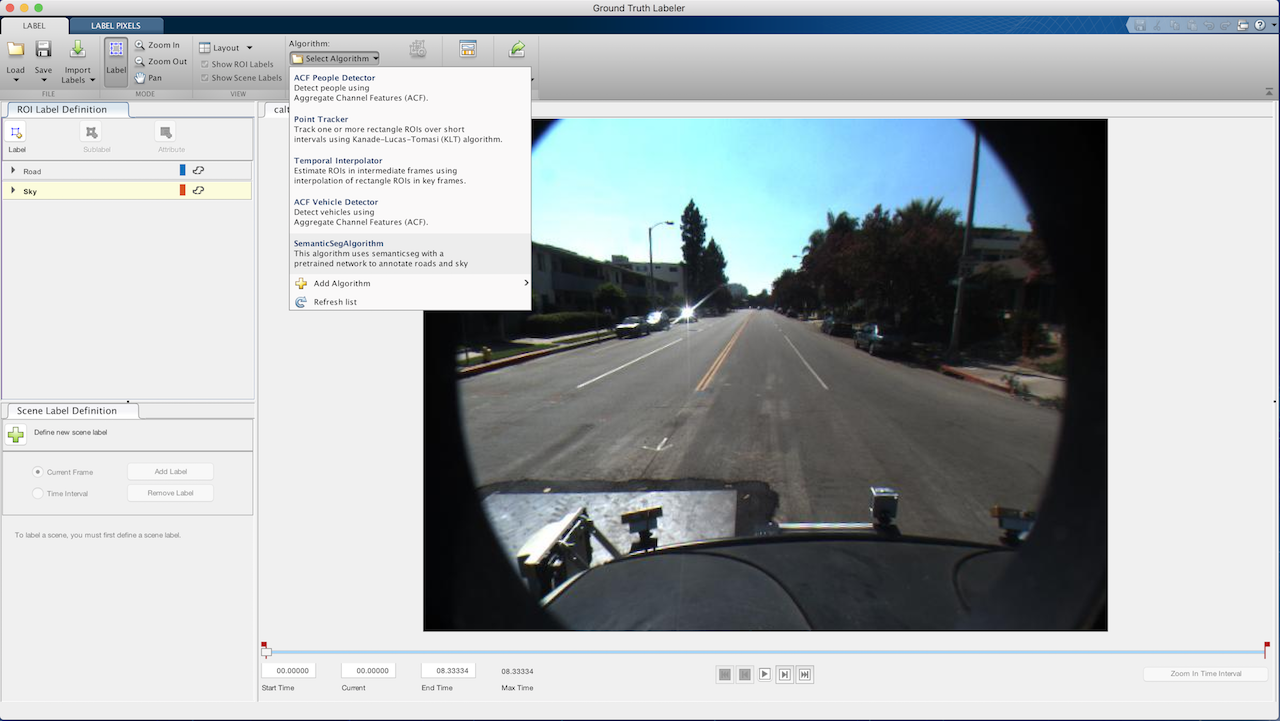Click the pixel label icon for Road

click(198, 171)
